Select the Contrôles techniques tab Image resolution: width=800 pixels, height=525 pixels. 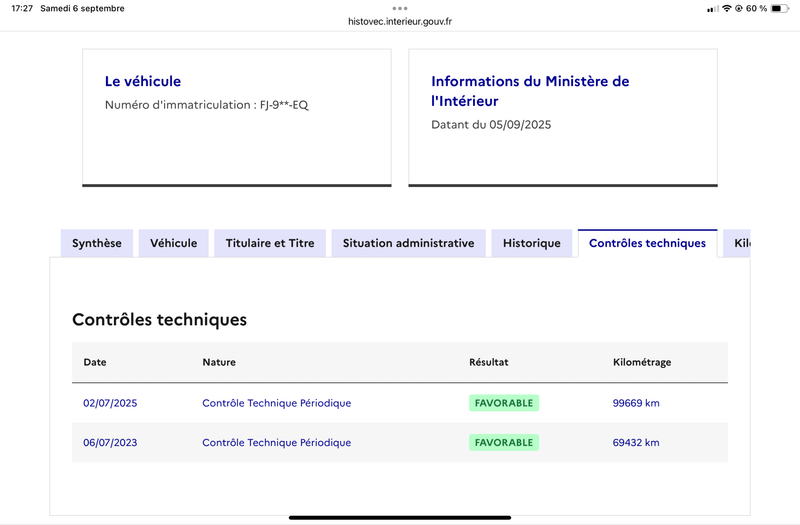(x=647, y=243)
